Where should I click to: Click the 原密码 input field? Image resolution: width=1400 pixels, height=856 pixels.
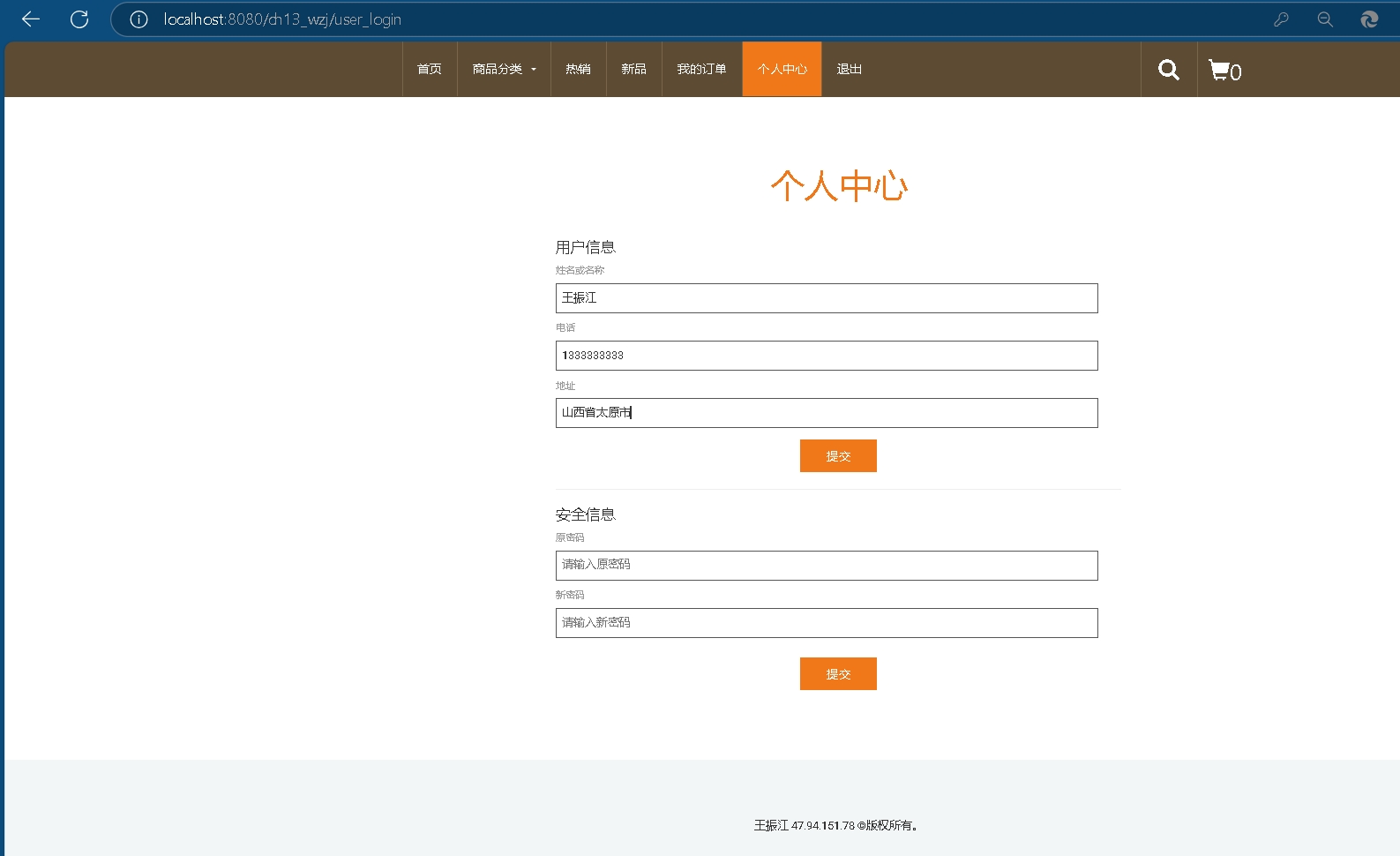click(827, 566)
